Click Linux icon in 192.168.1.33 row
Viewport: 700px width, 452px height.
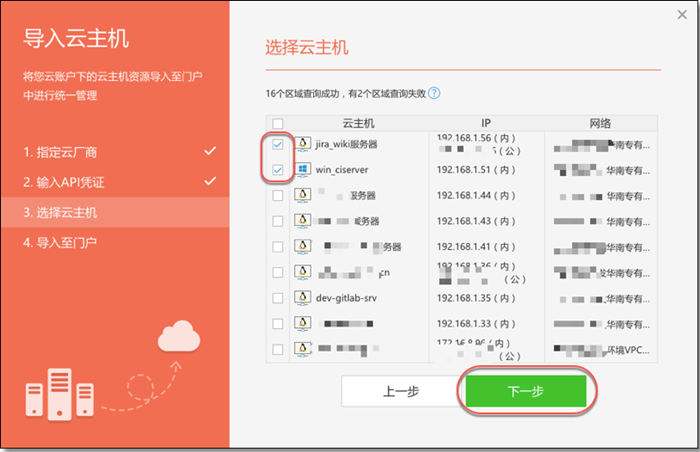pyautogui.click(x=303, y=323)
